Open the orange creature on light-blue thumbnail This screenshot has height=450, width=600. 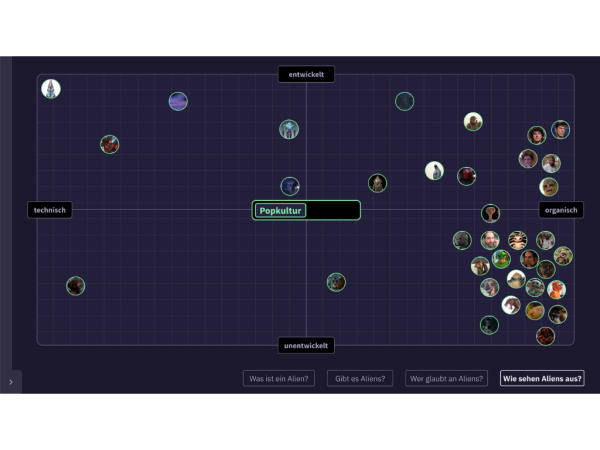coord(556,290)
